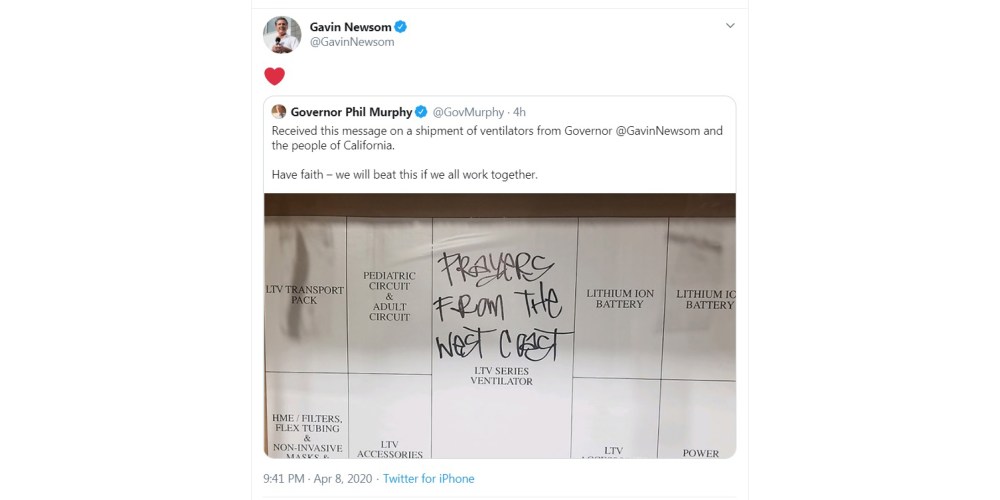
Task: Click the @GovMurphy handle
Action: (x=467, y=112)
